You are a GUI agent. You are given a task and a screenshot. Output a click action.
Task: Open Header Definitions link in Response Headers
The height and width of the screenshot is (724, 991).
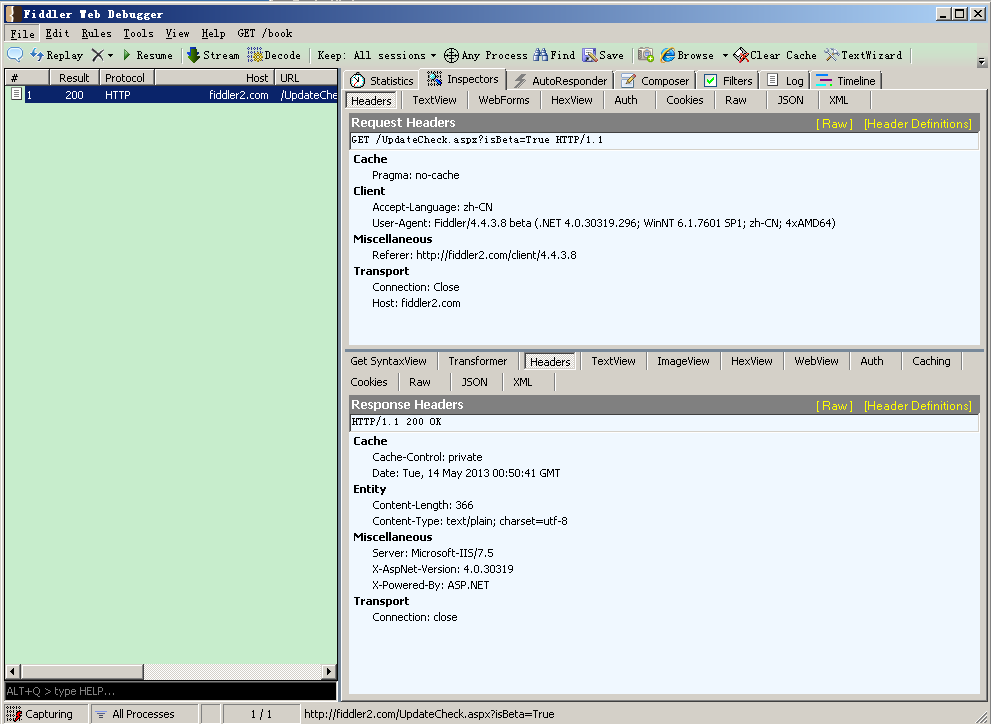coord(917,406)
